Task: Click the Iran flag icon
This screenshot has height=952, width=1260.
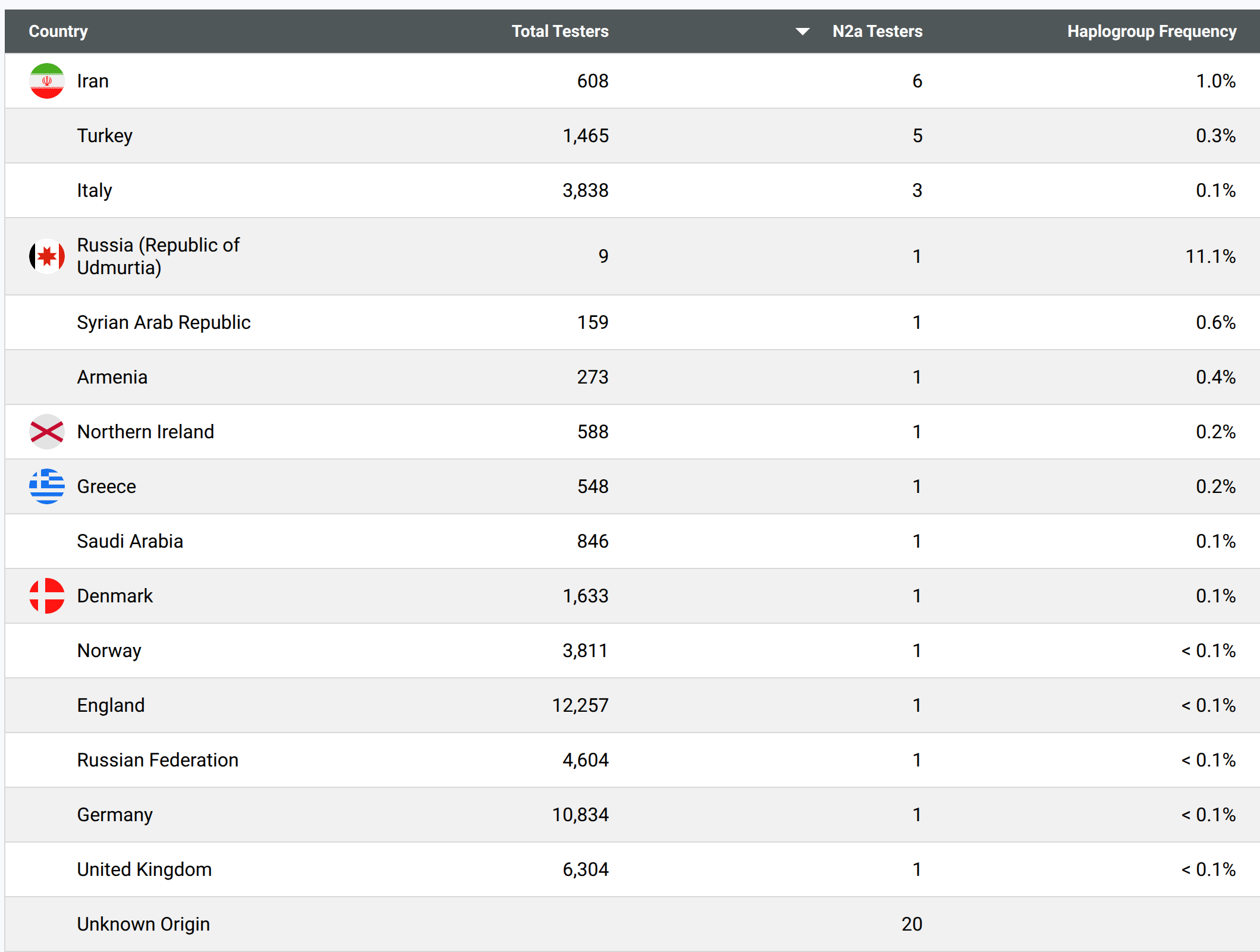Action: pyautogui.click(x=47, y=81)
